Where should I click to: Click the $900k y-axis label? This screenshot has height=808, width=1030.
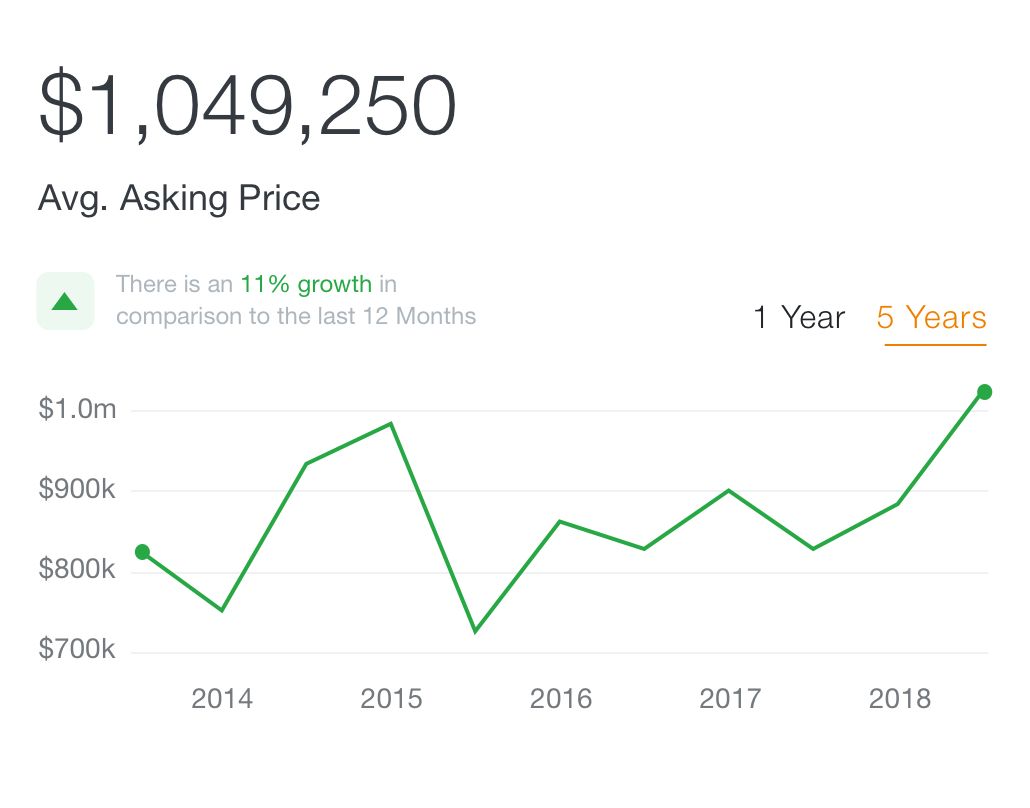coord(77,490)
